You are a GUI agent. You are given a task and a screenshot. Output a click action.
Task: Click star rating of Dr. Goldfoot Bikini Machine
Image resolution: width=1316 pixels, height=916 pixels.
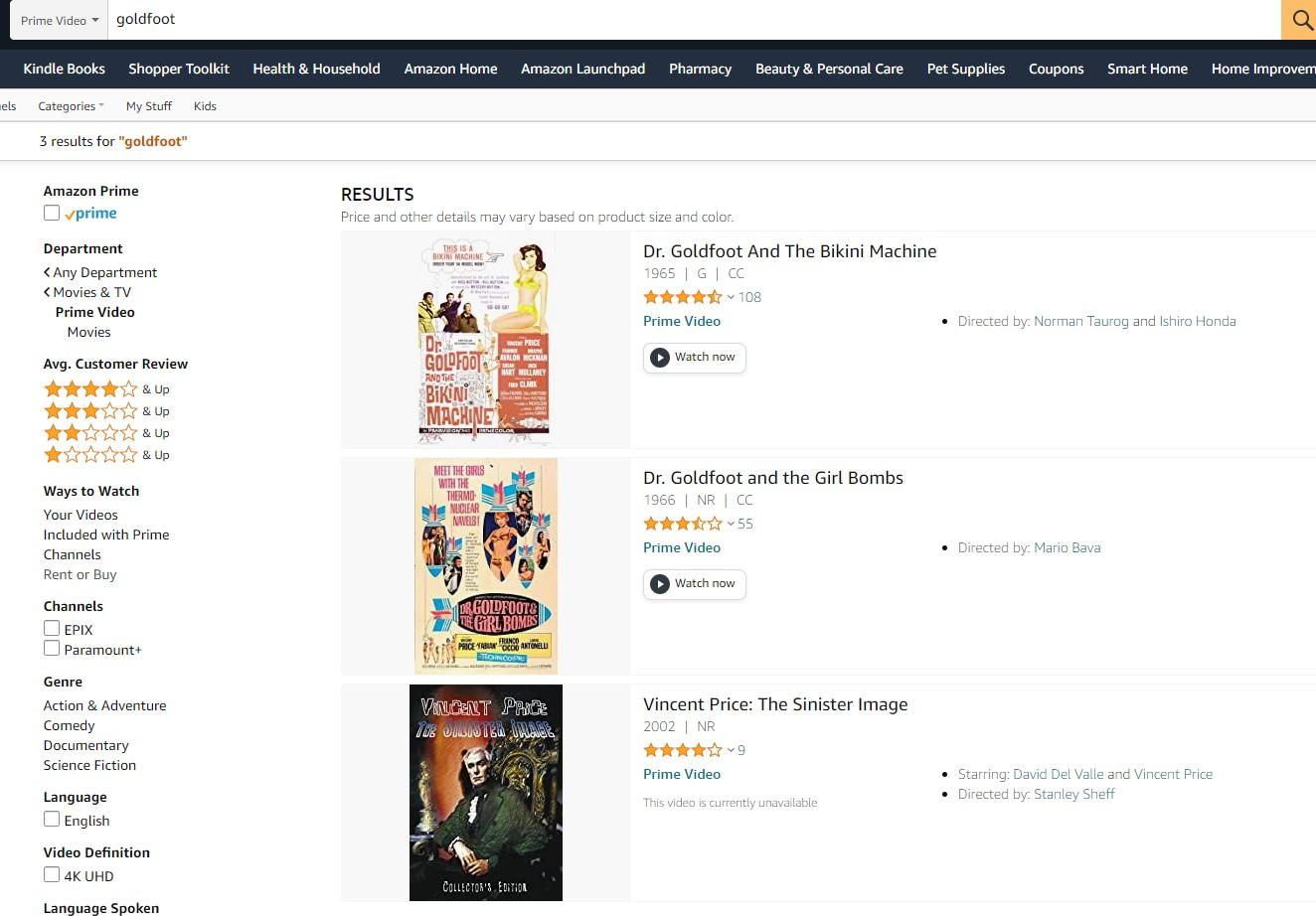pos(682,297)
